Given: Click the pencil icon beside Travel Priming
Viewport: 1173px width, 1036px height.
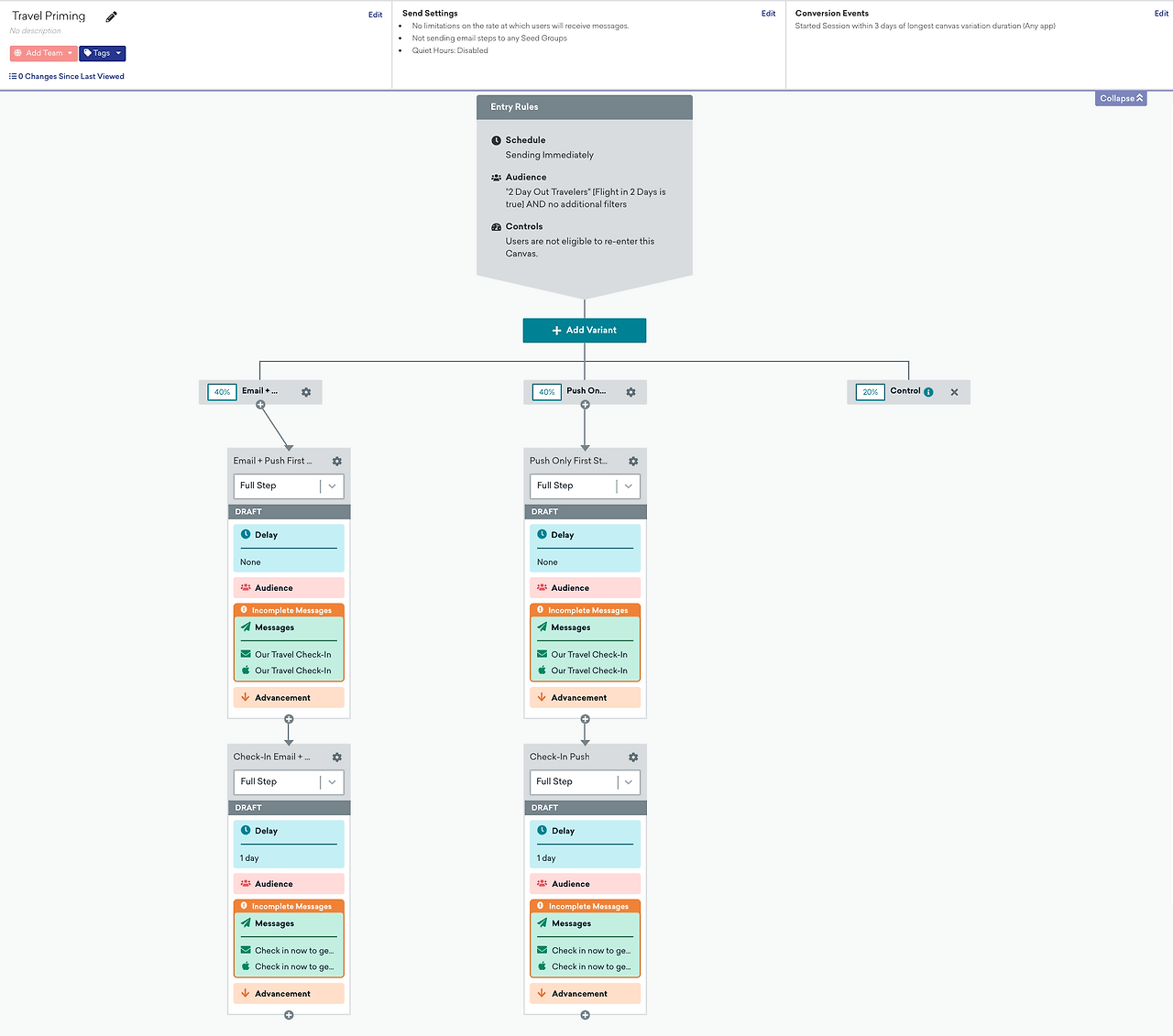Looking at the screenshot, I should click(112, 16).
